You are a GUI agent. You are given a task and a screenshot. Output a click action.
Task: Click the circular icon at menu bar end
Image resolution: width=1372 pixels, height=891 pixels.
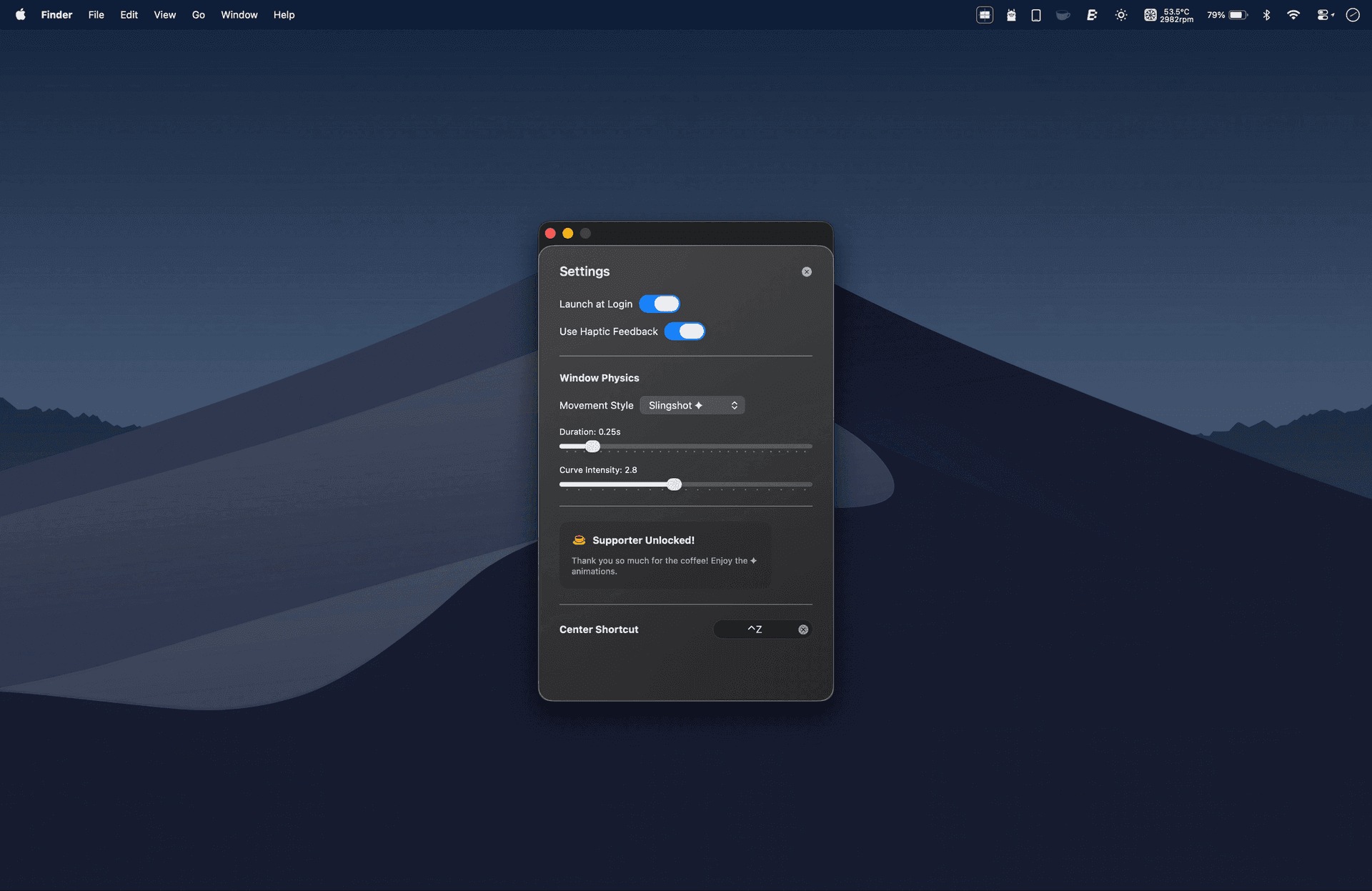coord(1353,14)
